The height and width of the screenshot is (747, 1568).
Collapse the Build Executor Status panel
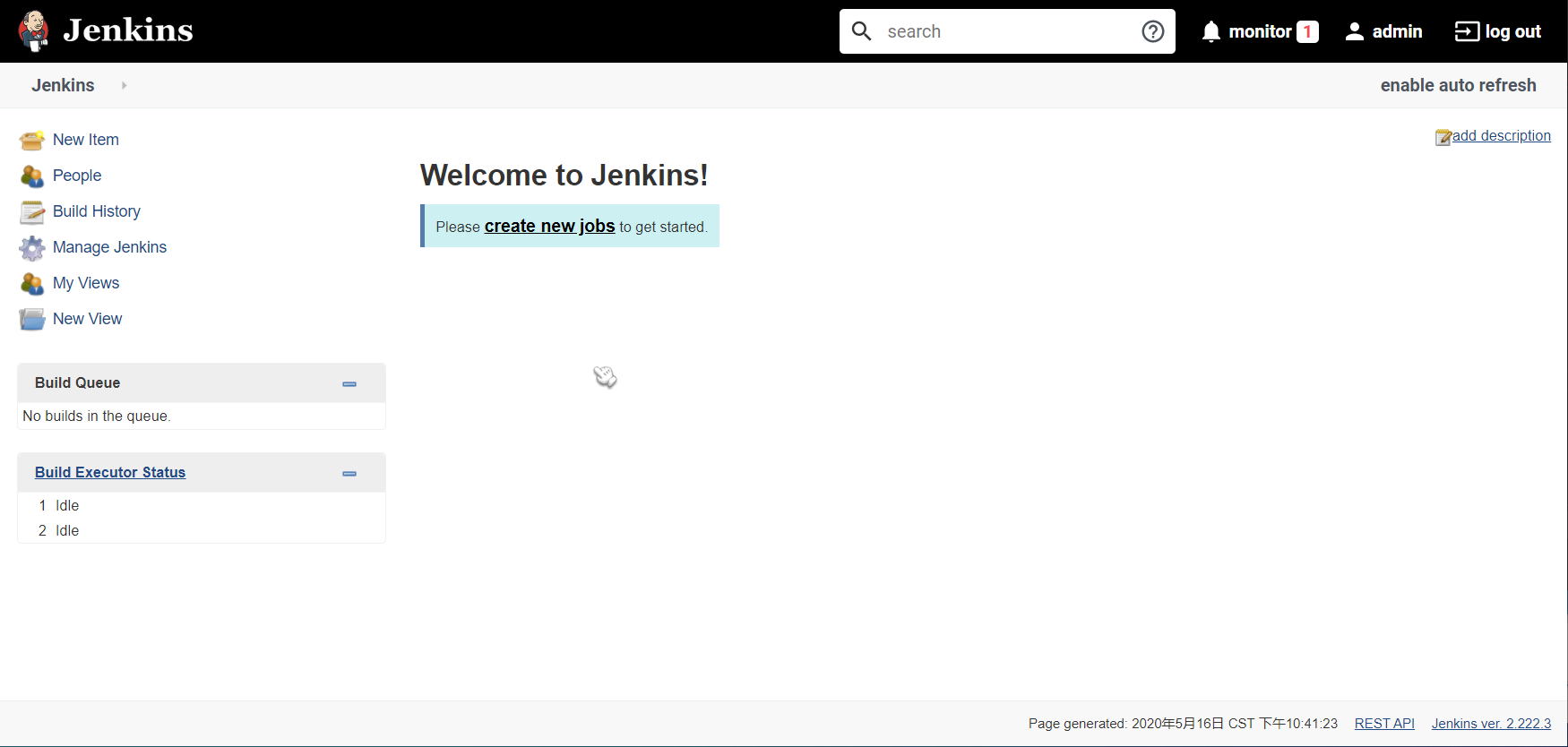(349, 473)
